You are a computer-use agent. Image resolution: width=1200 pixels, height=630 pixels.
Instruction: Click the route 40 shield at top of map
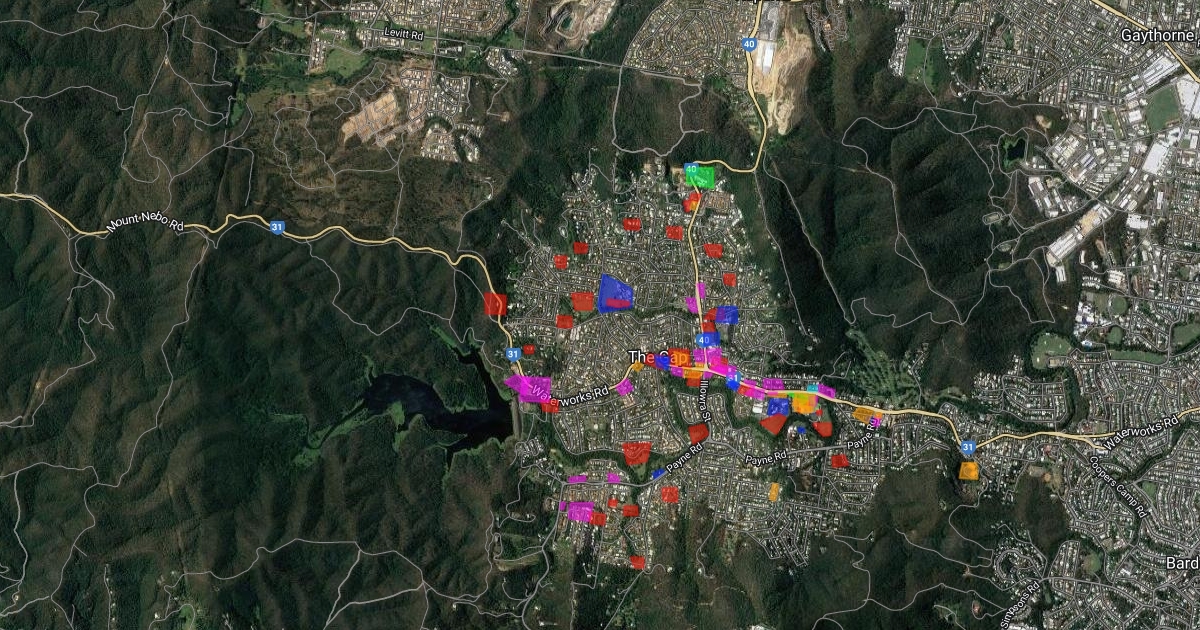click(750, 44)
